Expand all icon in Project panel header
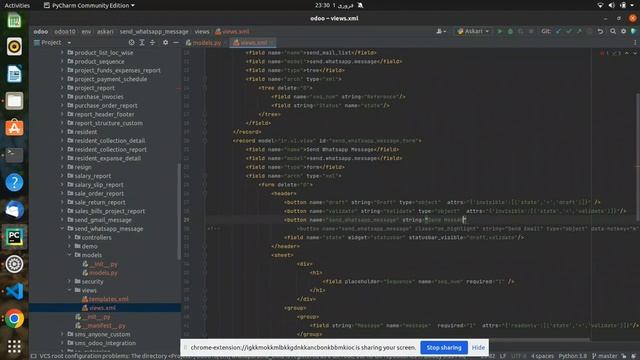640x360 pixels. coord(142,42)
